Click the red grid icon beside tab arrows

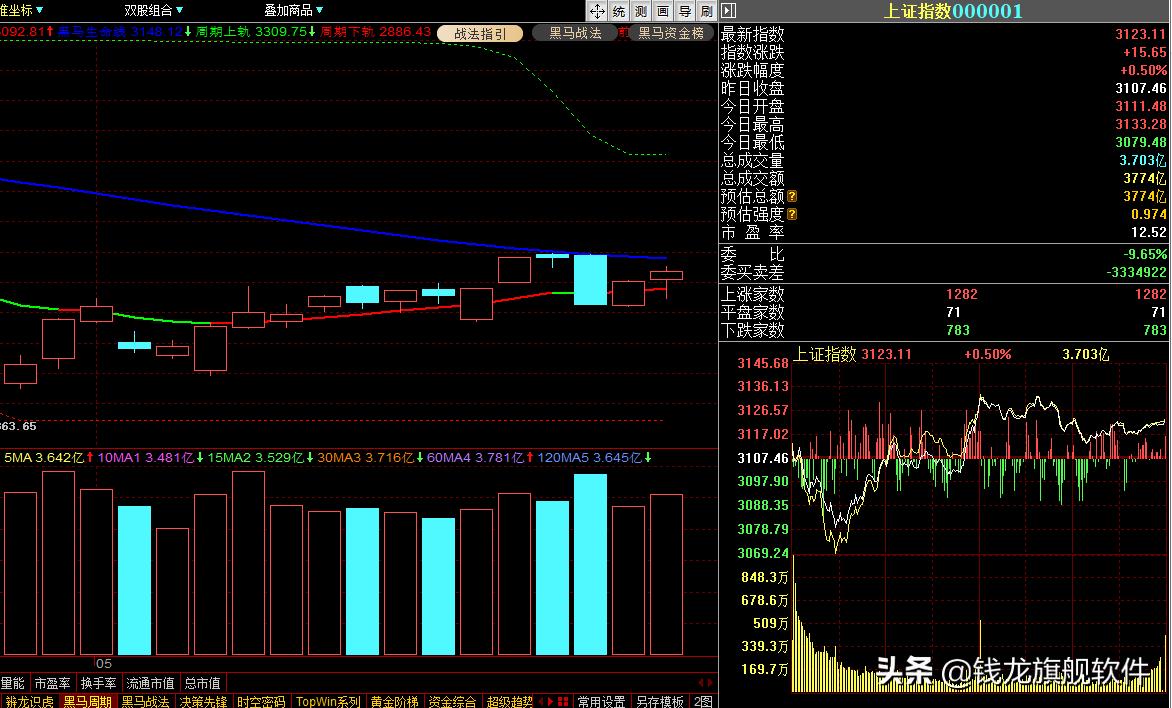(564, 701)
